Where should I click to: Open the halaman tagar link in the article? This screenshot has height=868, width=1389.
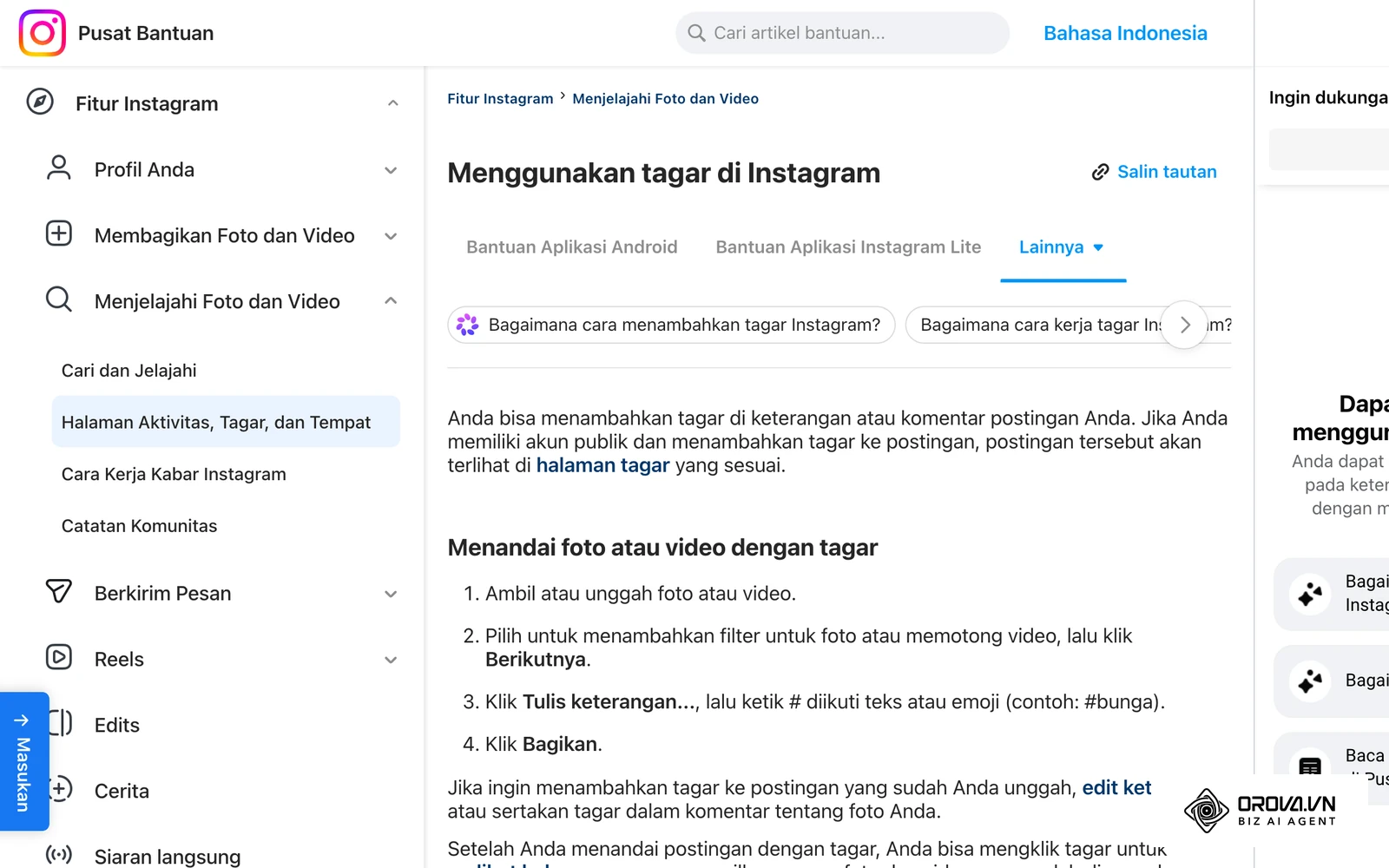point(602,465)
